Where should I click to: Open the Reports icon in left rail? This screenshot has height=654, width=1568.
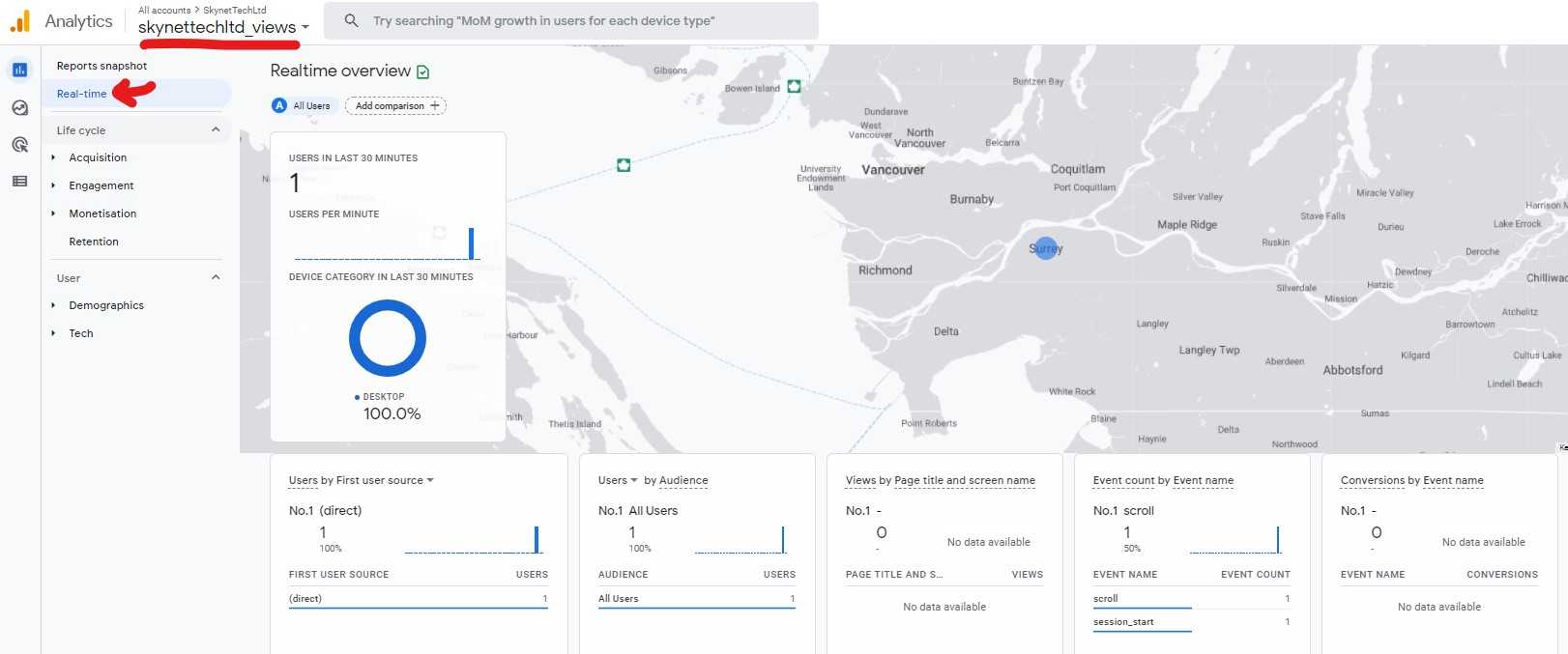click(x=19, y=70)
